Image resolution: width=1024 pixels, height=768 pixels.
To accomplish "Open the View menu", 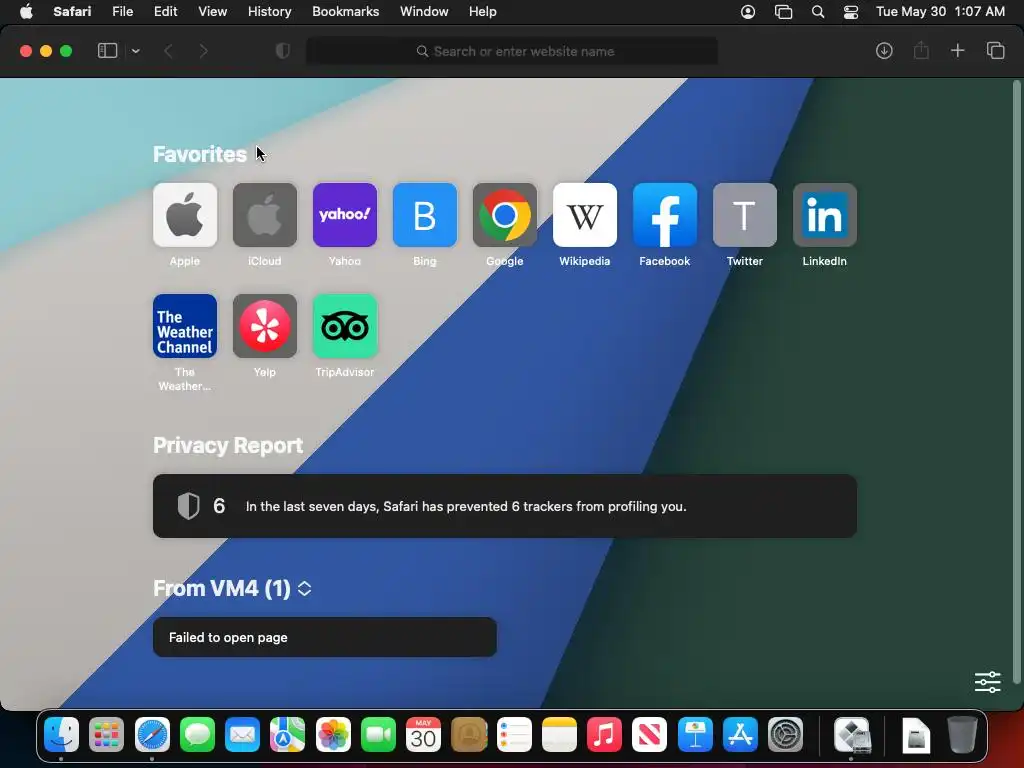I will pos(212,12).
